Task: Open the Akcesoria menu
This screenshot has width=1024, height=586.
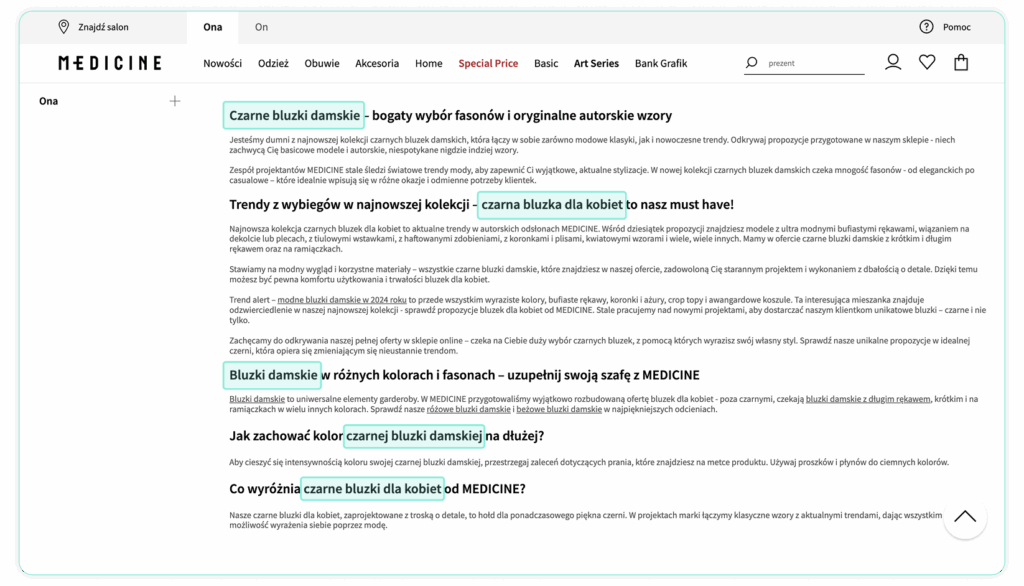Action: pyautogui.click(x=377, y=63)
